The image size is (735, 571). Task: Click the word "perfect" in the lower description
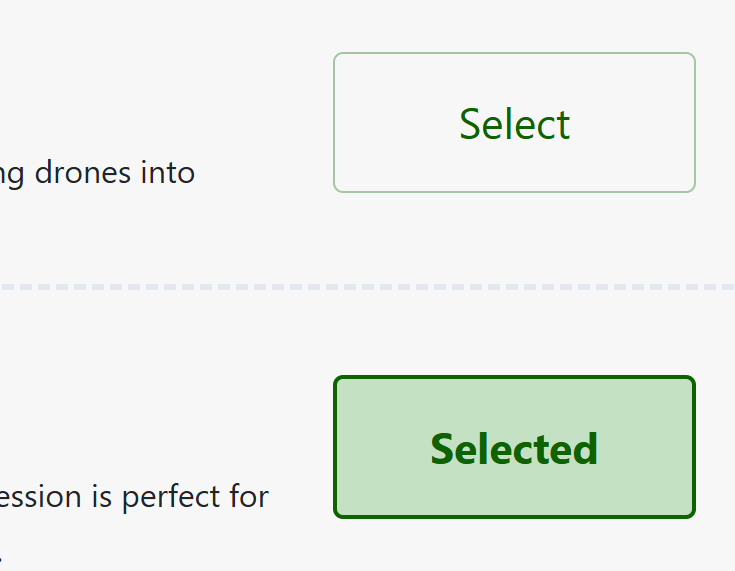coord(169,497)
